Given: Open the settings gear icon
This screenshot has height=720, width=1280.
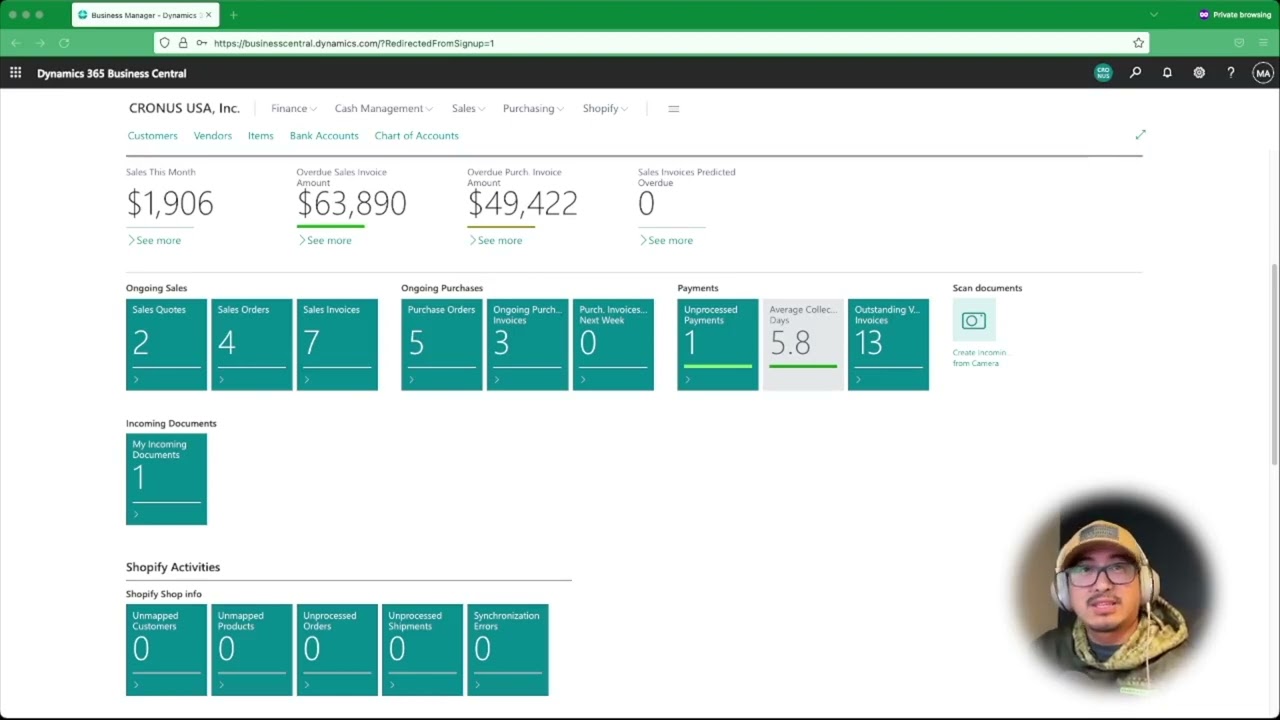Looking at the screenshot, I should click(x=1199, y=73).
